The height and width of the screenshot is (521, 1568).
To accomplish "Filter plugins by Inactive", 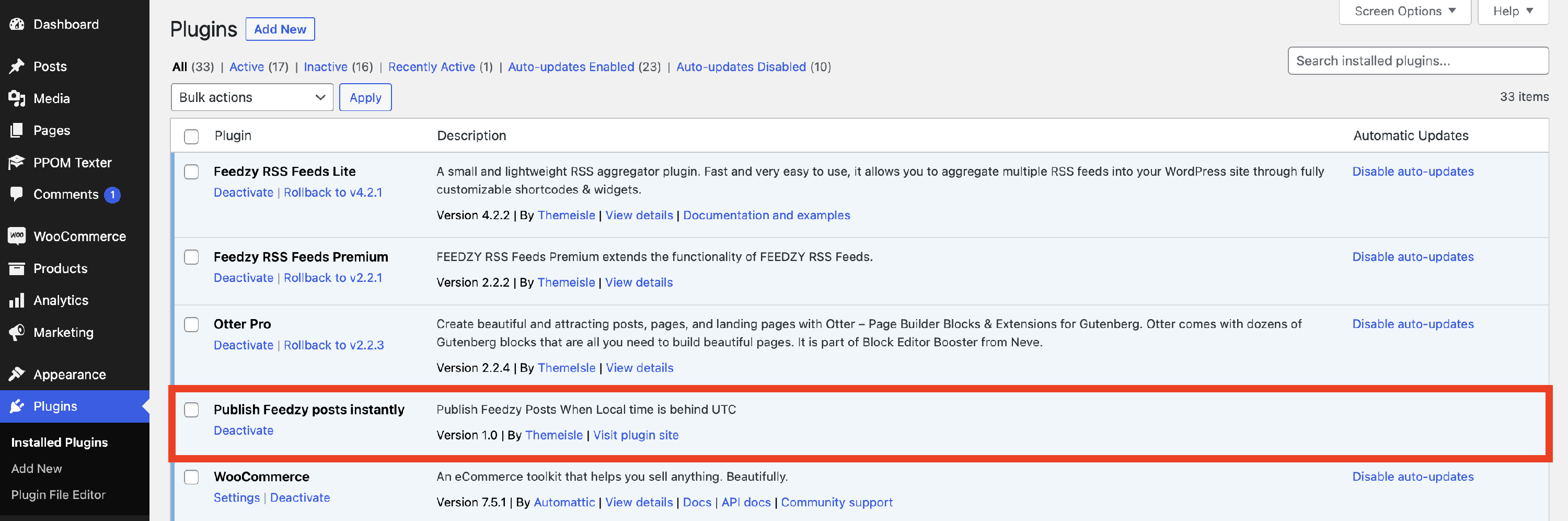I will (325, 67).
